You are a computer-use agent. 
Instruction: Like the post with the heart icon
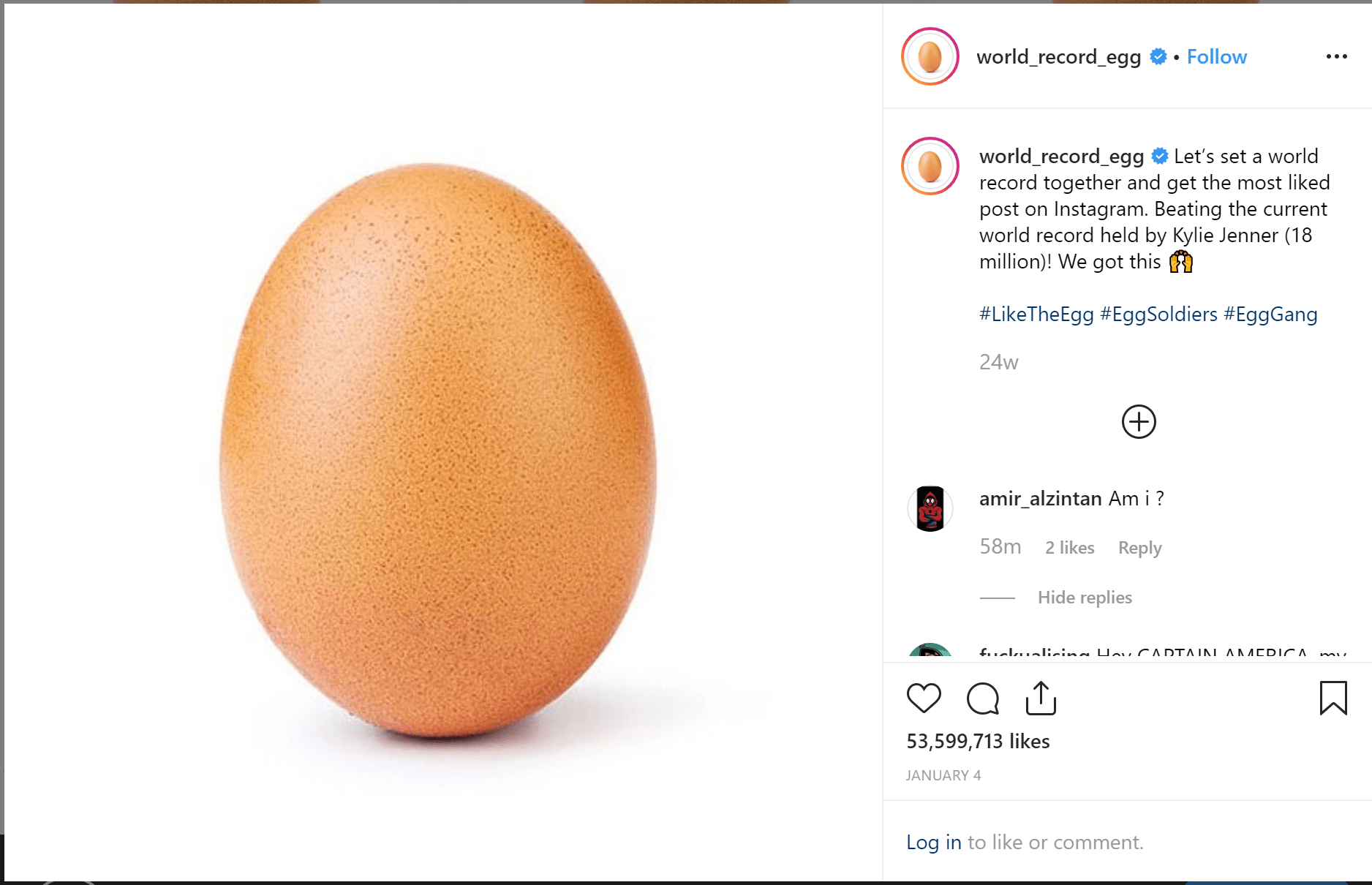tap(924, 698)
